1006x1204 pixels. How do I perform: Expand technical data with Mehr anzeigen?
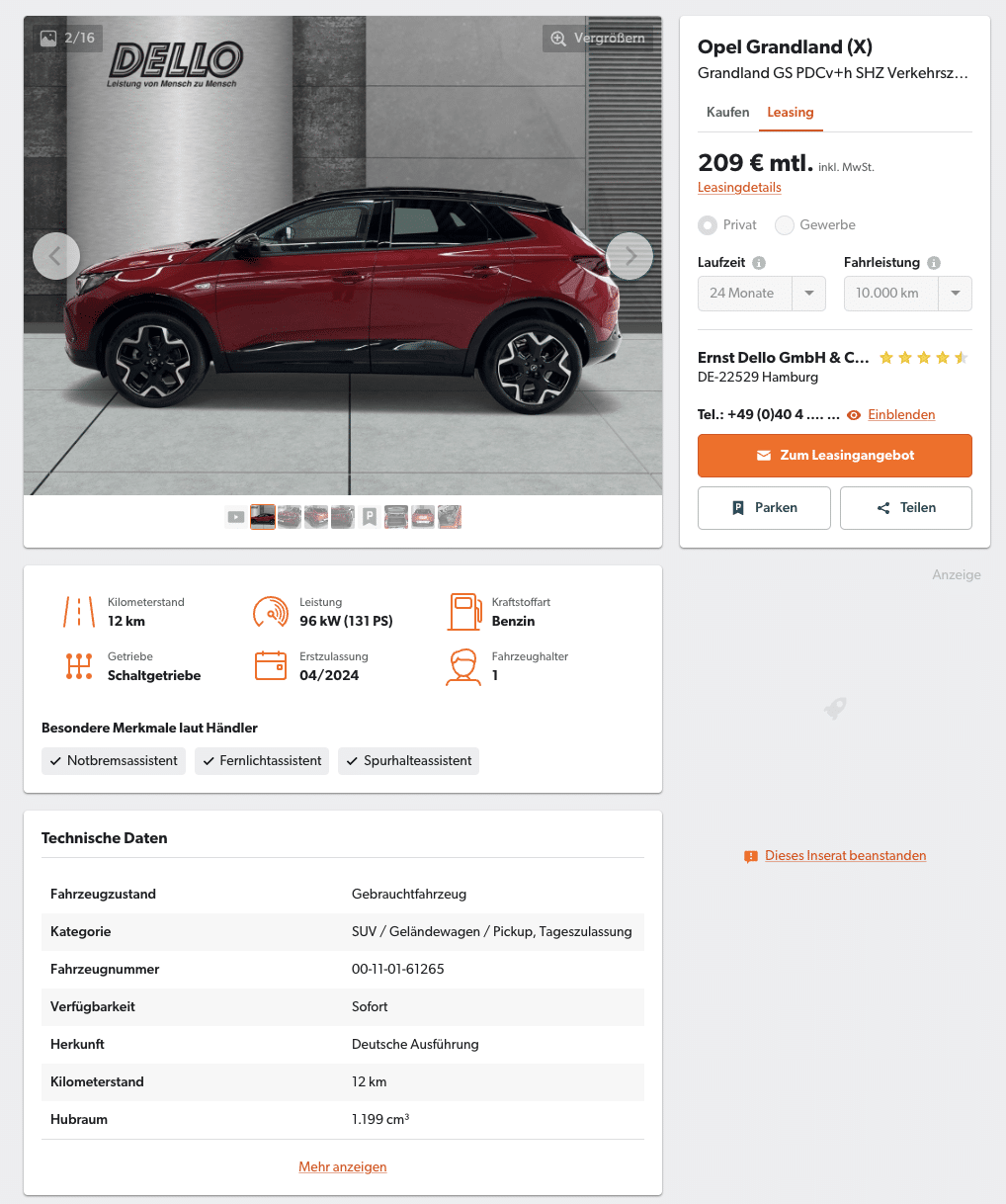click(343, 1167)
